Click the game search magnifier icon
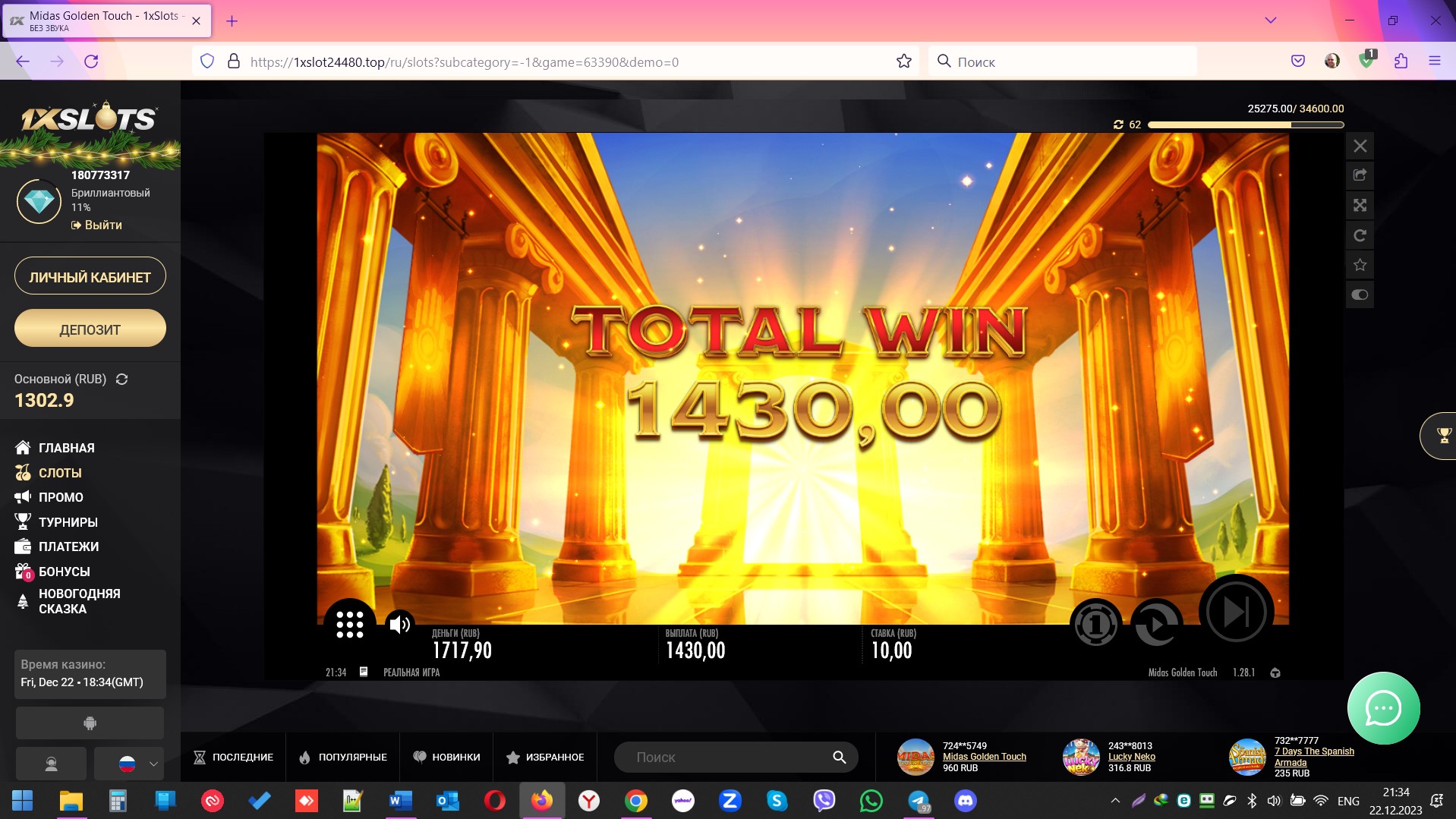1456x819 pixels. coord(839,757)
